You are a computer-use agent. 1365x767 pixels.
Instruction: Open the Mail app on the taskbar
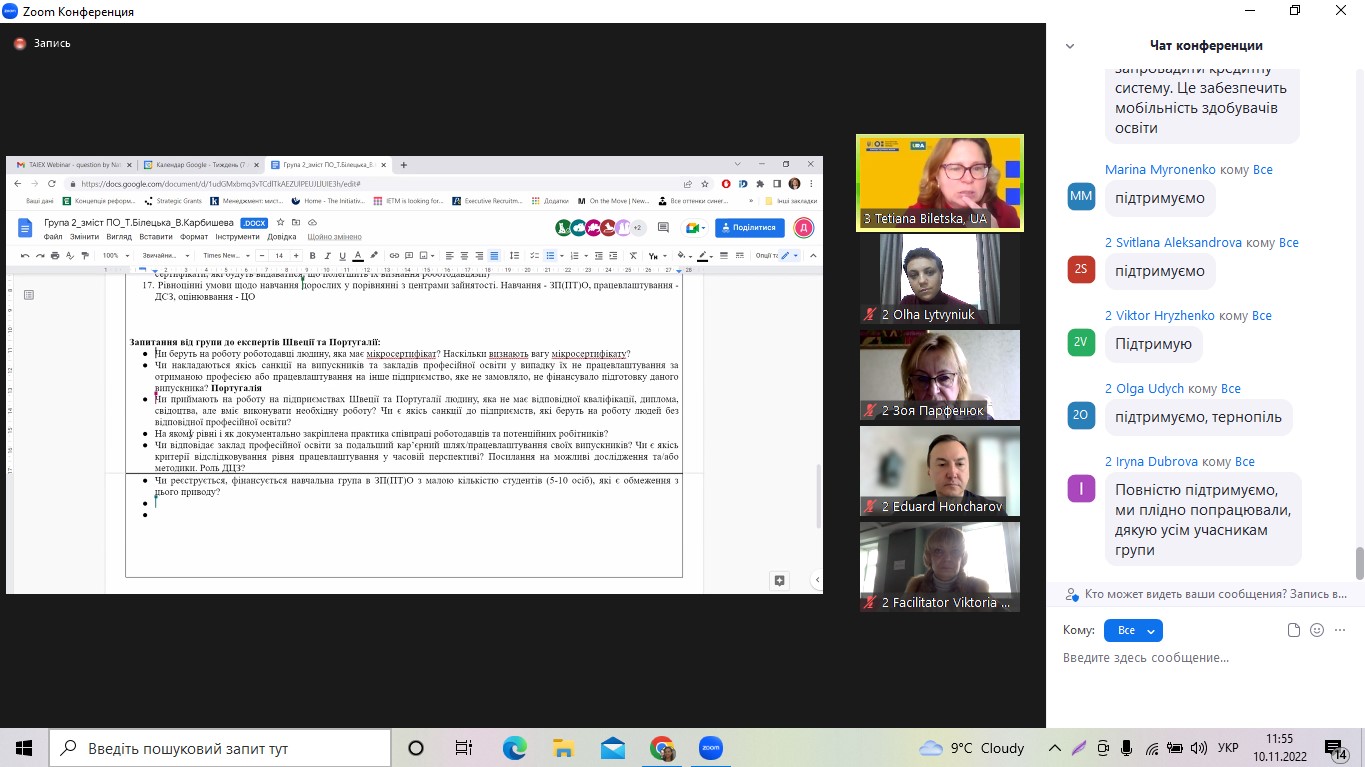(x=612, y=748)
